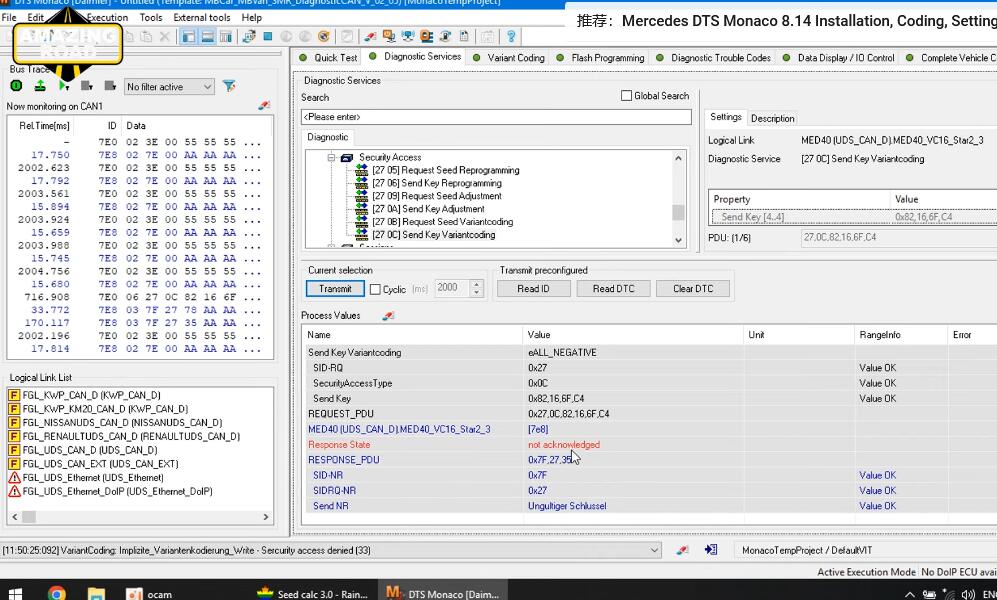The height and width of the screenshot is (600, 997).
Task: Select [27 0A] Send Key Adjustment
Action: pos(429,208)
